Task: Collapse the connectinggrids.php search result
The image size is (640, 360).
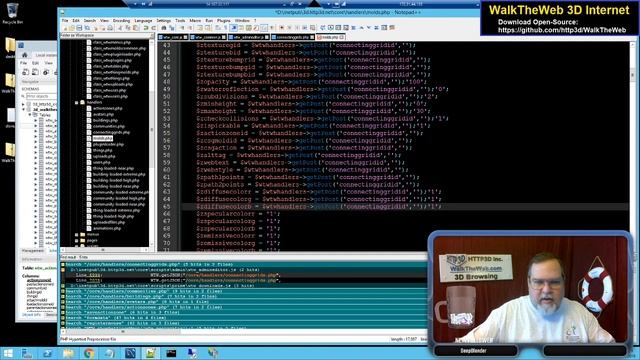Action: pyautogui.click(x=63, y=264)
